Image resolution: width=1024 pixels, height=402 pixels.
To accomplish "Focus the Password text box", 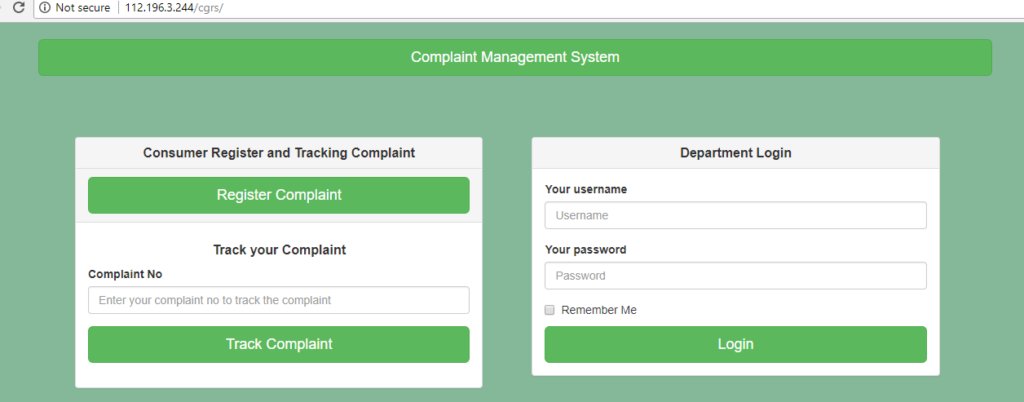I will click(x=736, y=275).
